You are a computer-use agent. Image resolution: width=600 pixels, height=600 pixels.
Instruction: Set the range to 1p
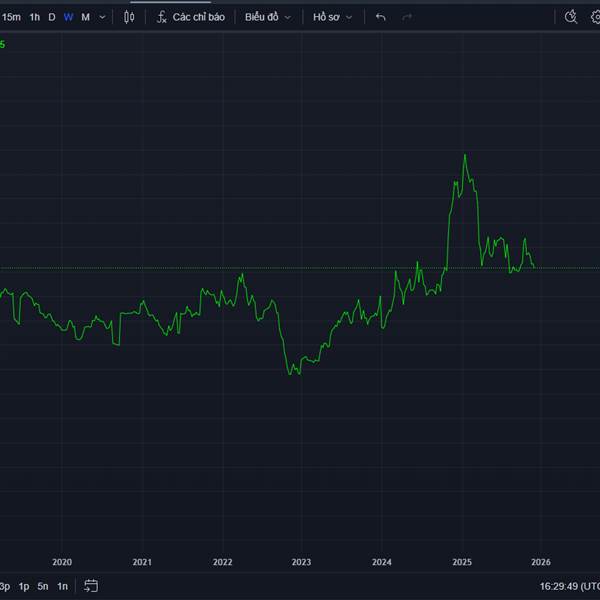click(x=24, y=586)
